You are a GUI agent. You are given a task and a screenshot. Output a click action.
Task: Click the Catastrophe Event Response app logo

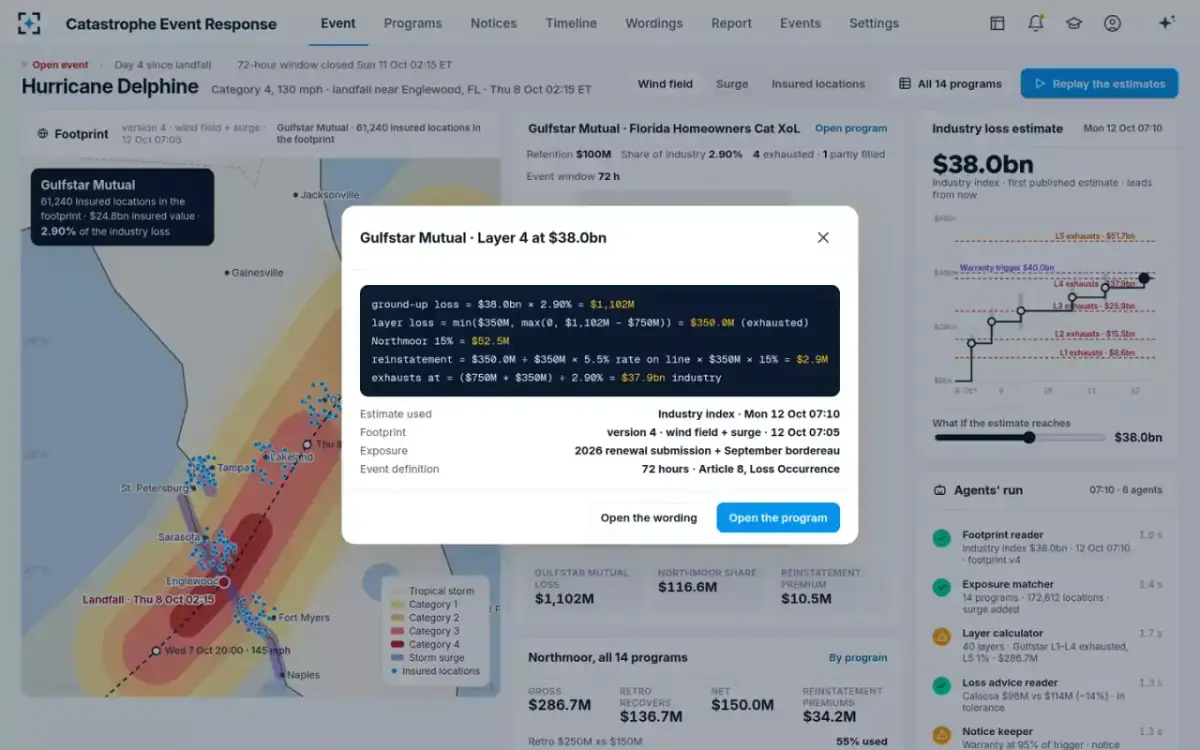(x=30, y=23)
